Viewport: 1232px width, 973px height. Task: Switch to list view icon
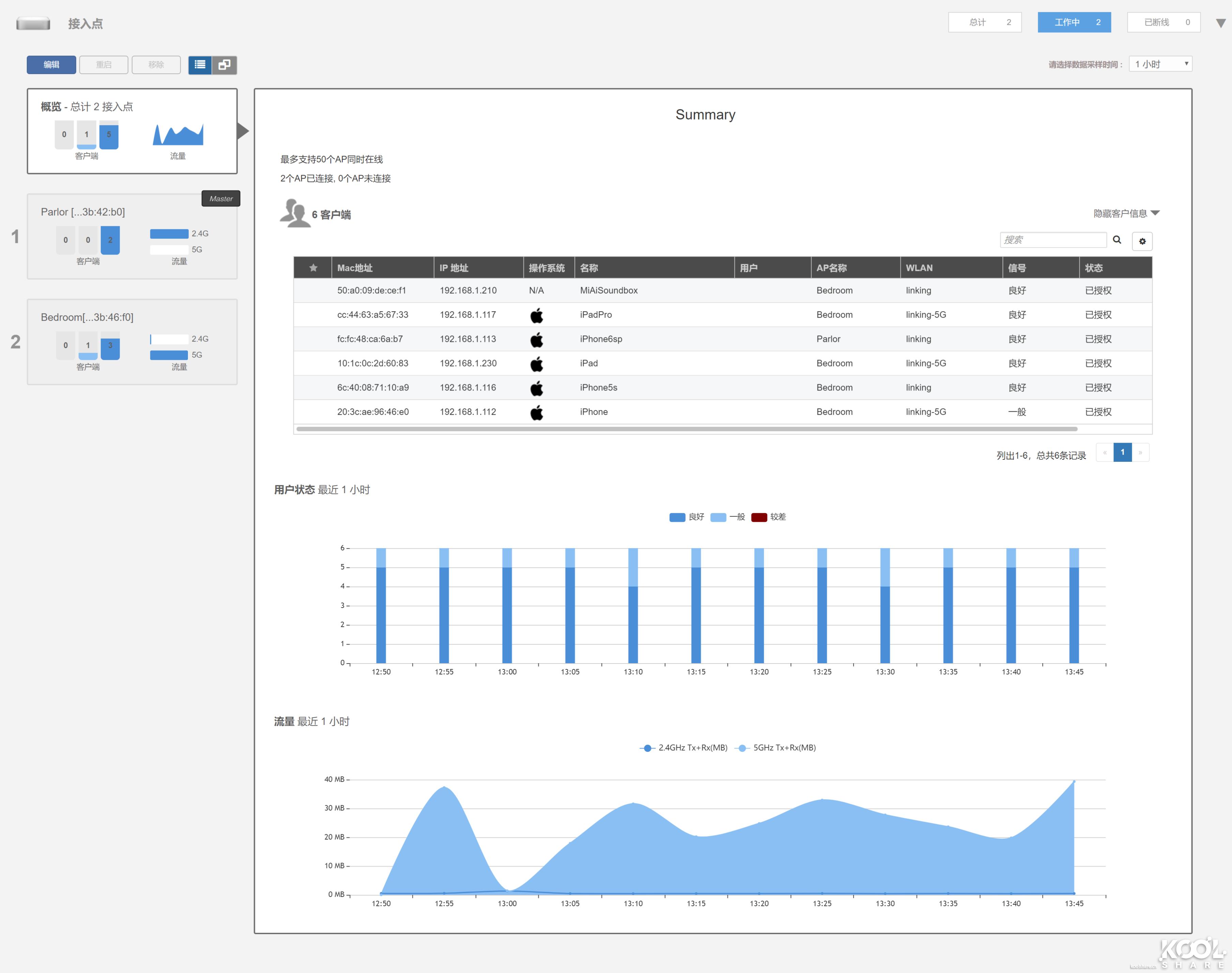click(x=200, y=64)
